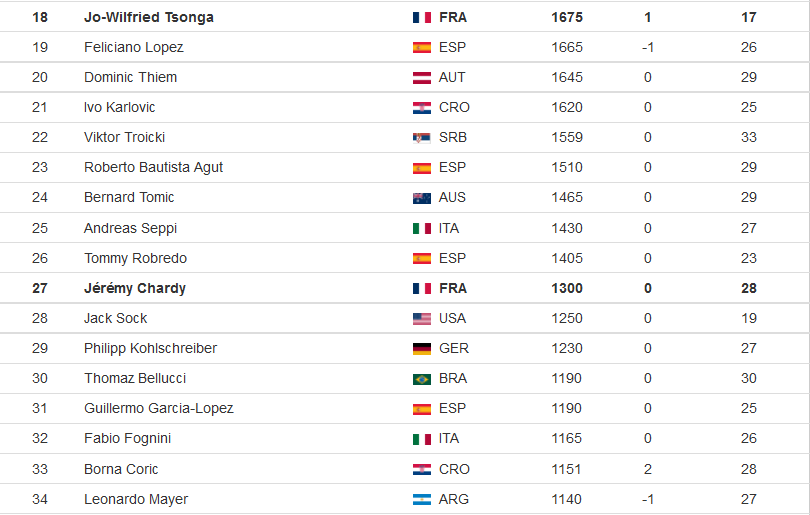Click the French flag beside Jo-Wilfried Tsonga
The height and width of the screenshot is (515, 810).
click(422, 18)
